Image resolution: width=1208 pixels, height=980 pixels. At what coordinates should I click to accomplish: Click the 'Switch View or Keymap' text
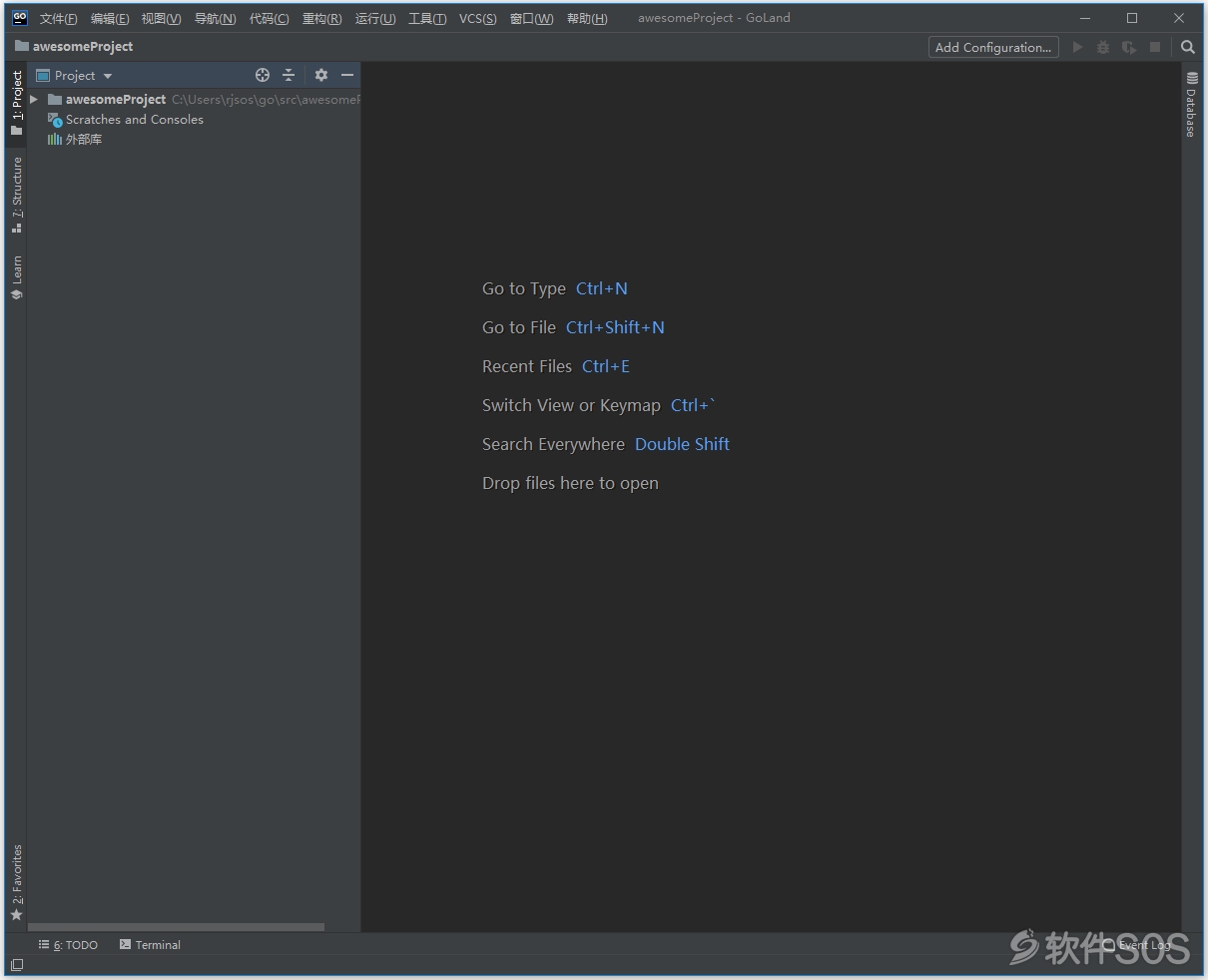coord(571,405)
